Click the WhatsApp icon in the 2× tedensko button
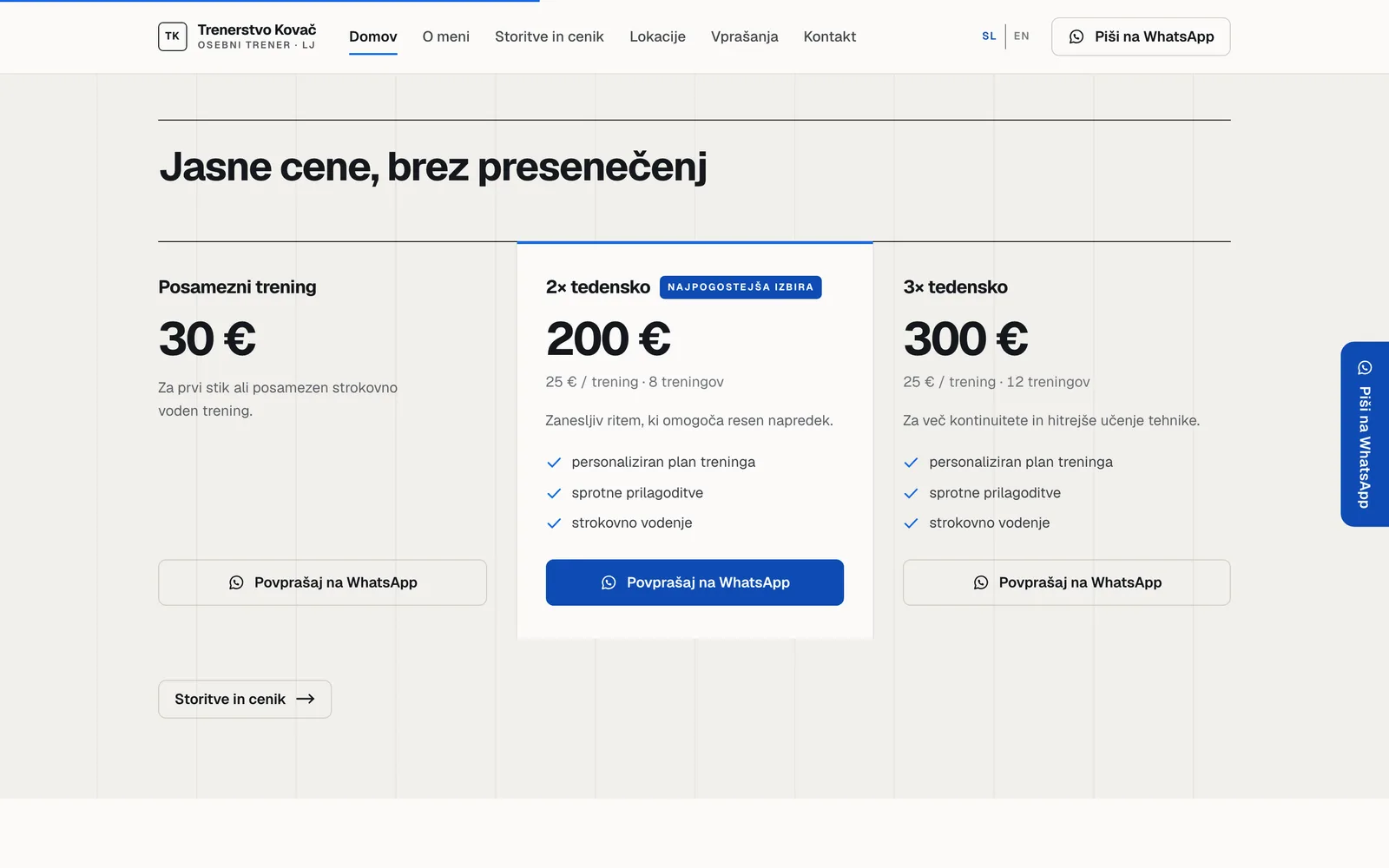This screenshot has width=1389, height=868. tap(609, 582)
